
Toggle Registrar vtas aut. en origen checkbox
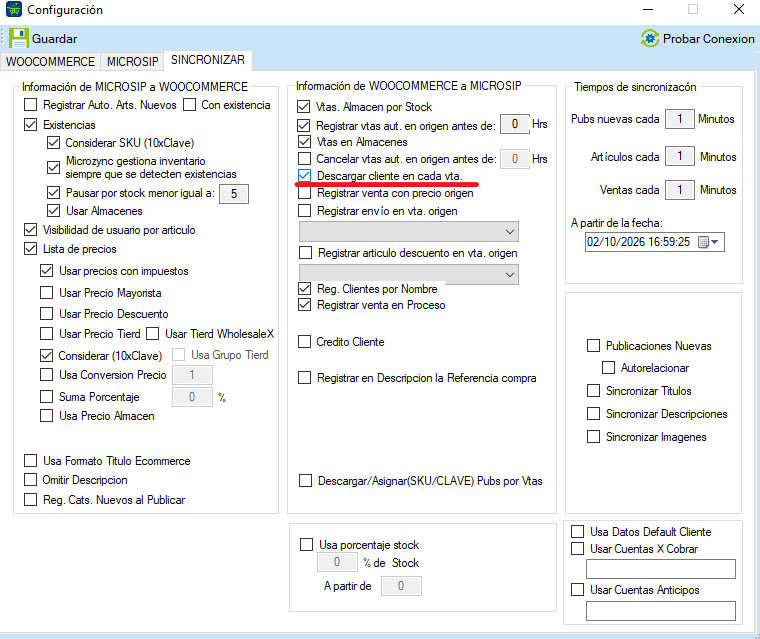[304, 126]
